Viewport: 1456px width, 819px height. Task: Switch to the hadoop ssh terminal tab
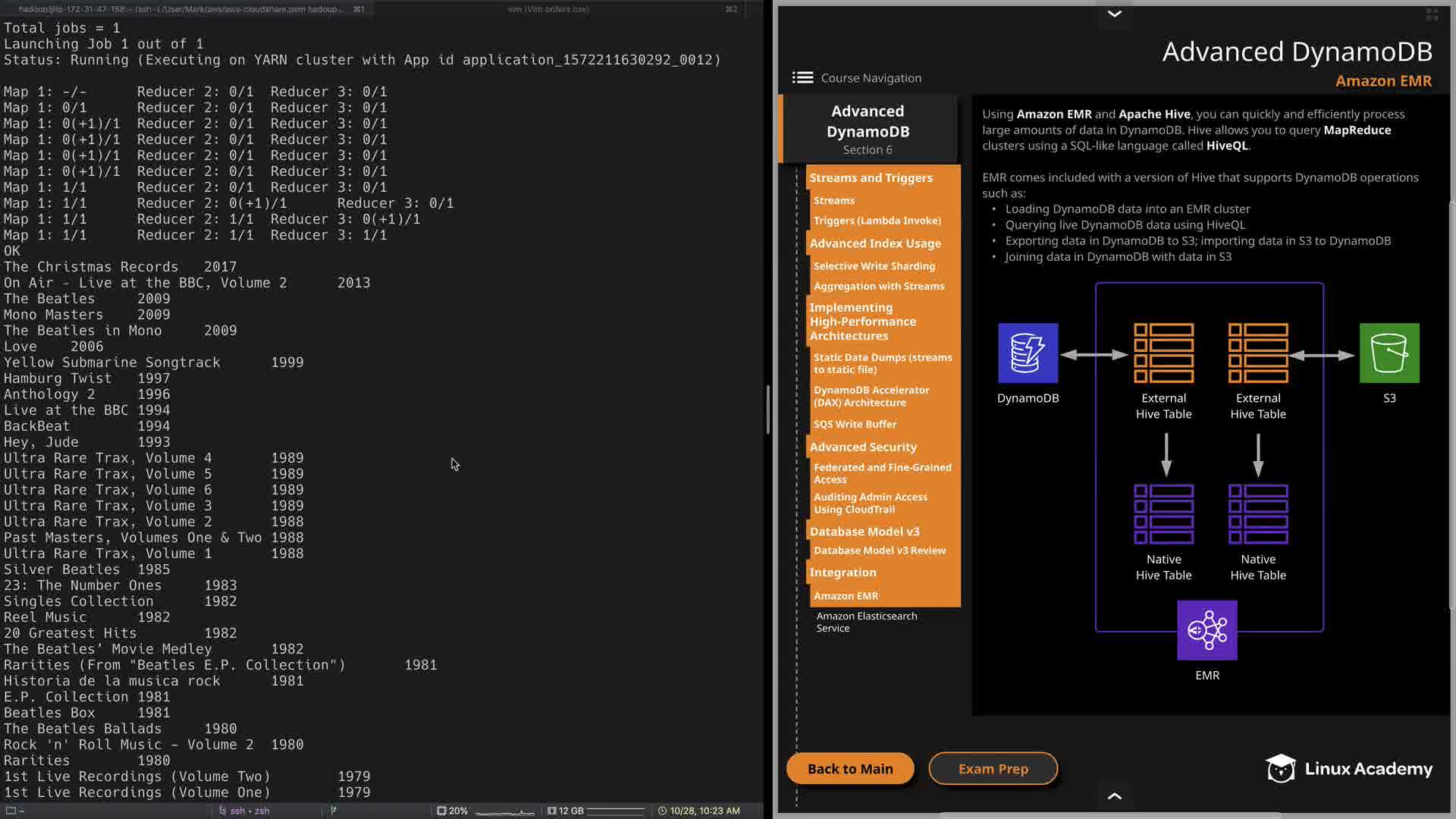click(182, 9)
